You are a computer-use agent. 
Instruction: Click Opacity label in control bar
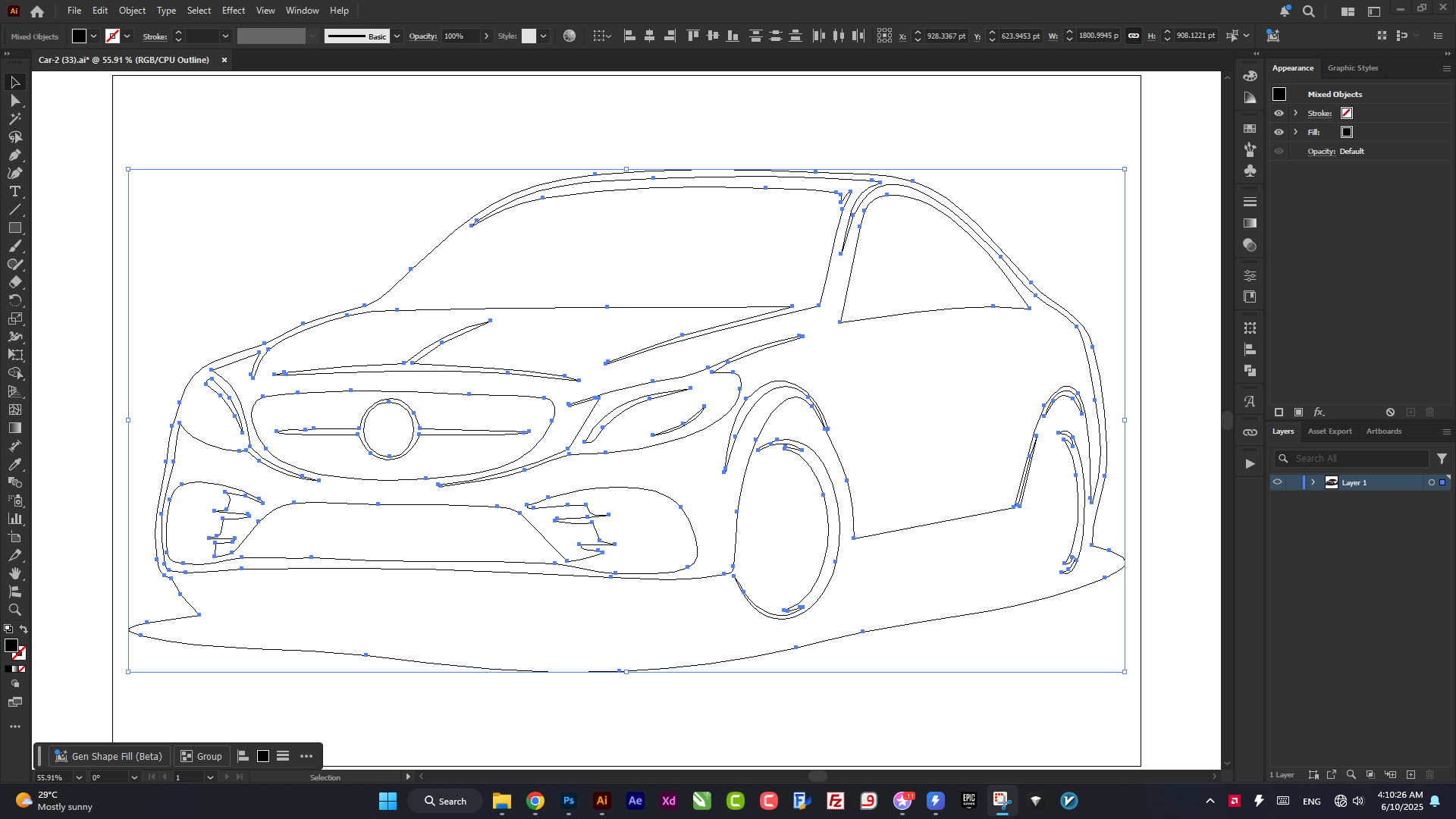click(422, 36)
